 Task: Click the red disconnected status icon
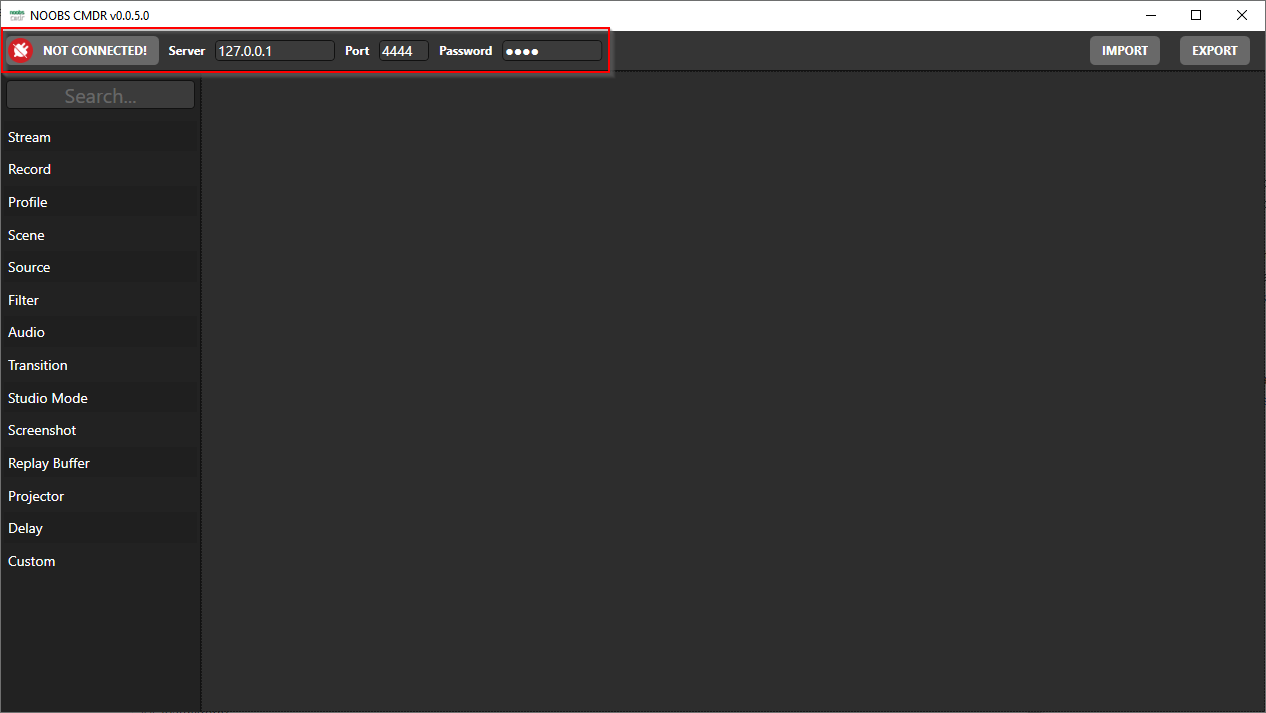click(21, 51)
